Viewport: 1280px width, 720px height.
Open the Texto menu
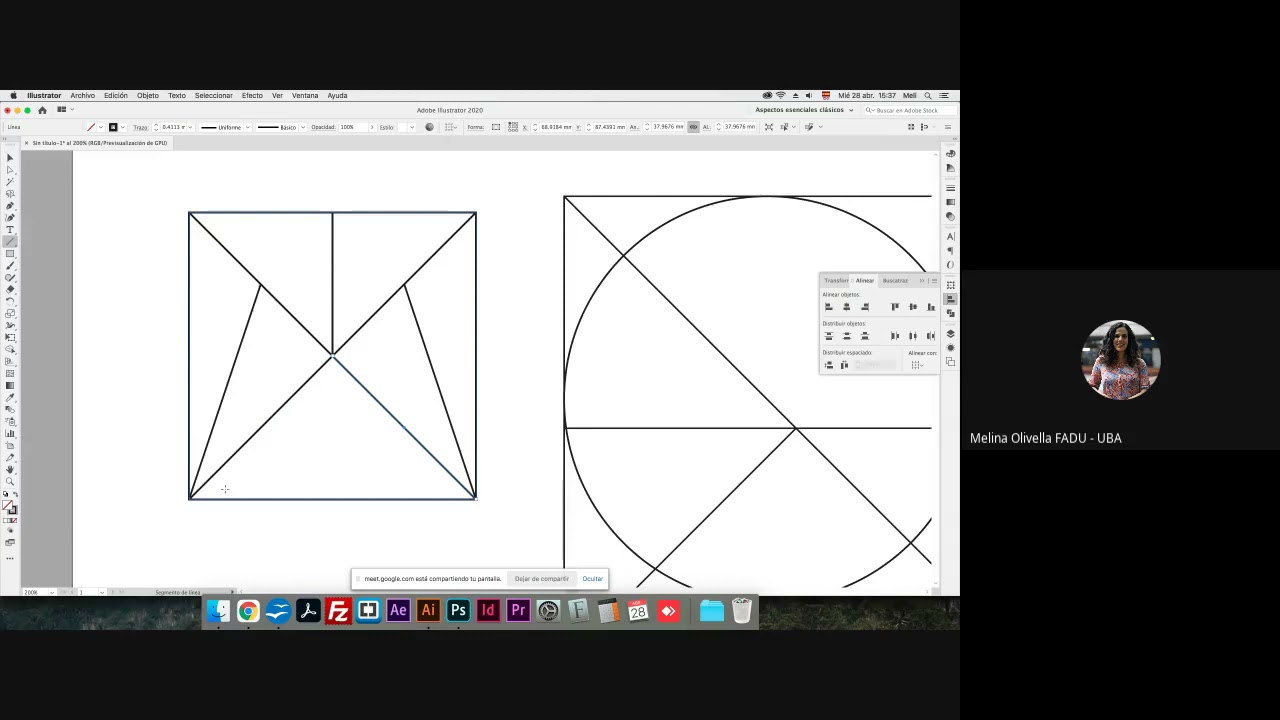pyautogui.click(x=177, y=95)
